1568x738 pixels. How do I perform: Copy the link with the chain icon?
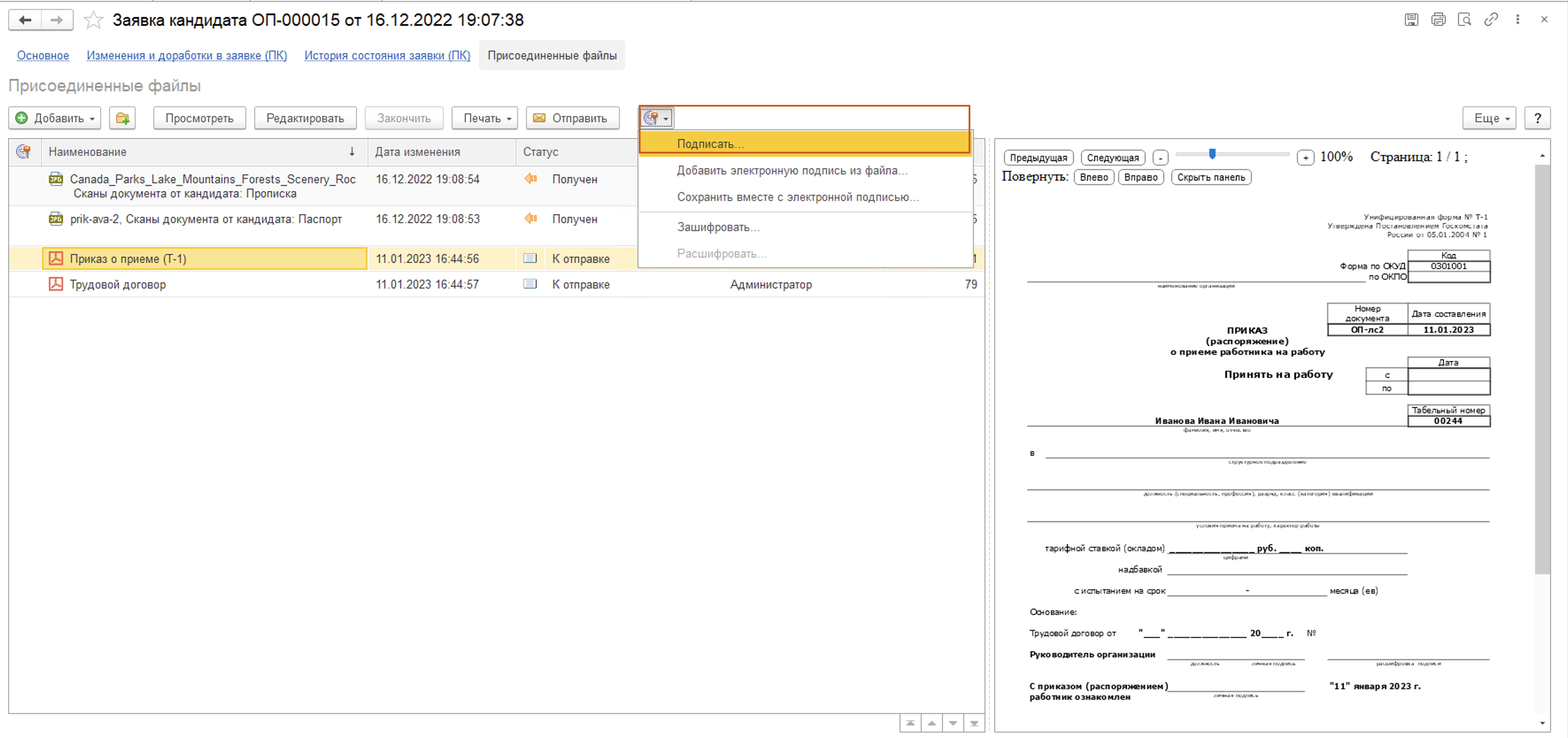tap(1491, 19)
